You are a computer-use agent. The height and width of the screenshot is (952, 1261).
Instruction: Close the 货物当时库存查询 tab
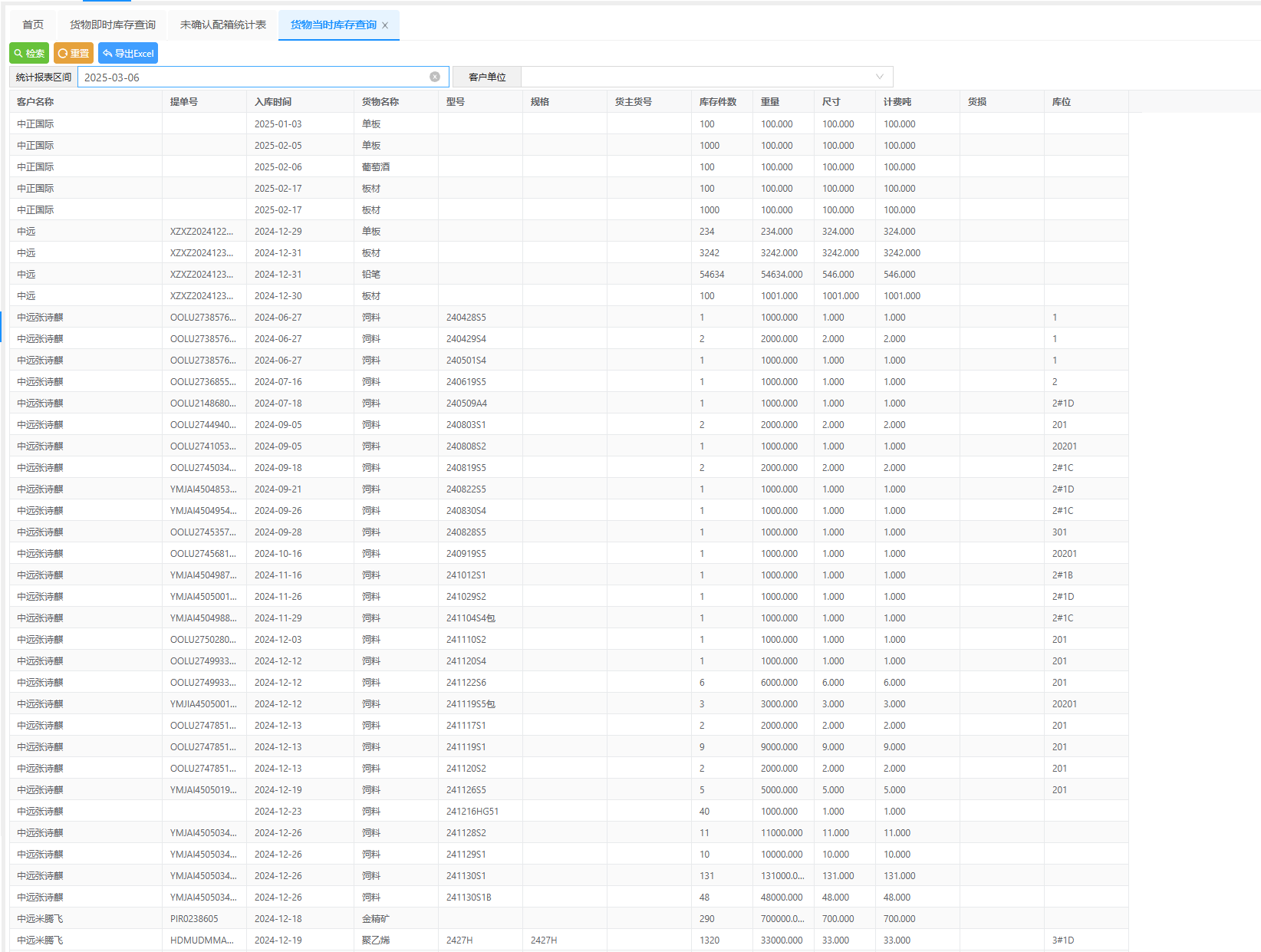(385, 25)
